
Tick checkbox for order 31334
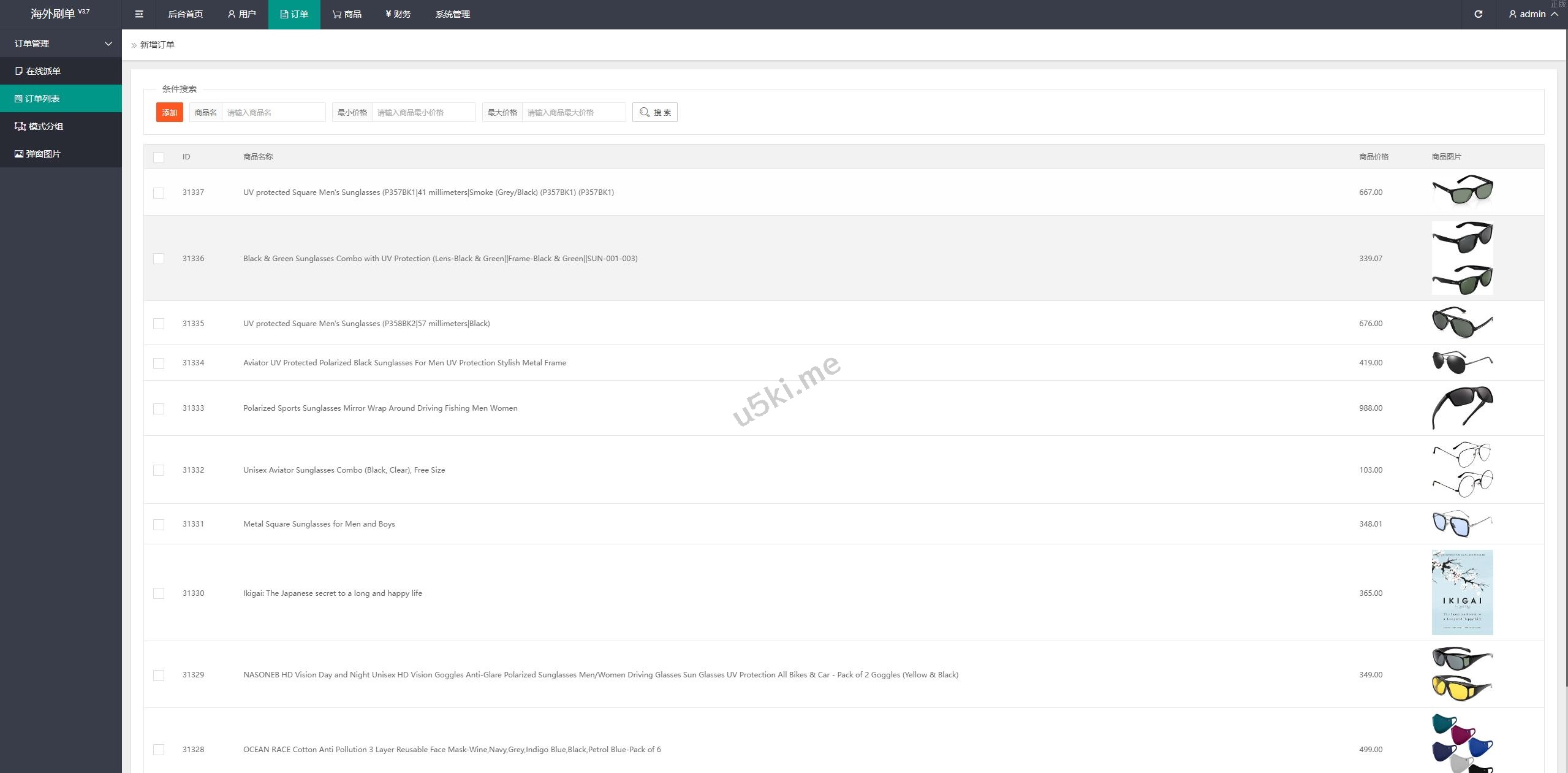pos(159,364)
